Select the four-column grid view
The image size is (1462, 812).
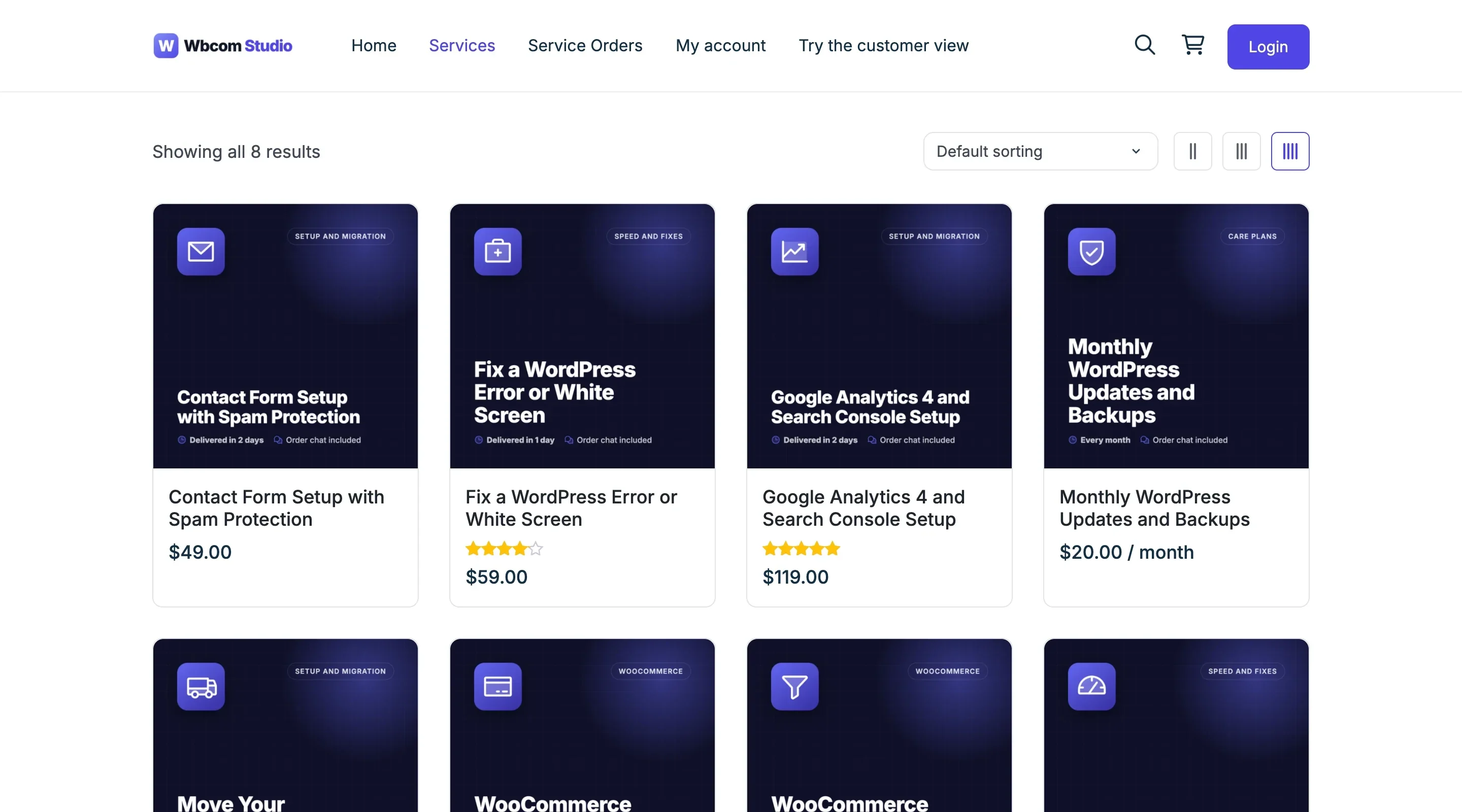[1290, 152]
